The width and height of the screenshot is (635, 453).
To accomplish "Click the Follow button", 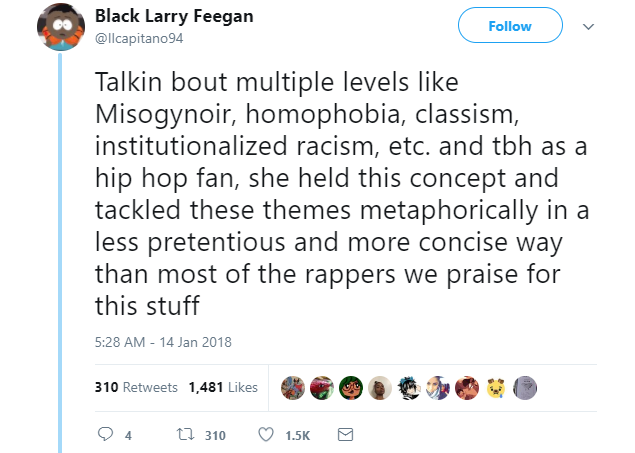I will (x=510, y=27).
